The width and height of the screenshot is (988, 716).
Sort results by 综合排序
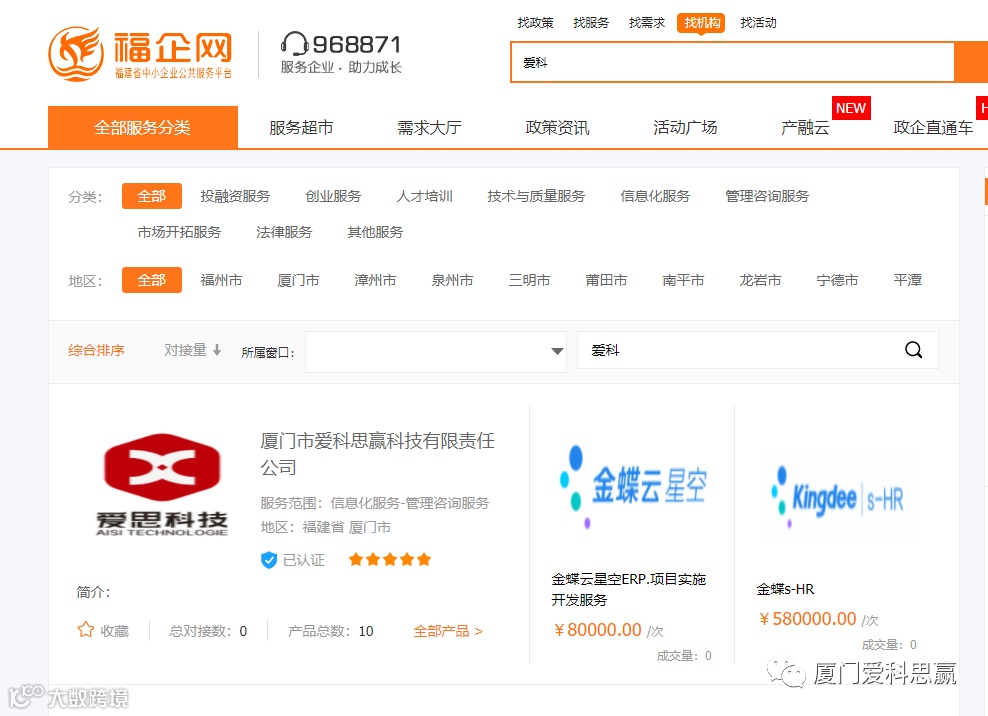coord(96,350)
